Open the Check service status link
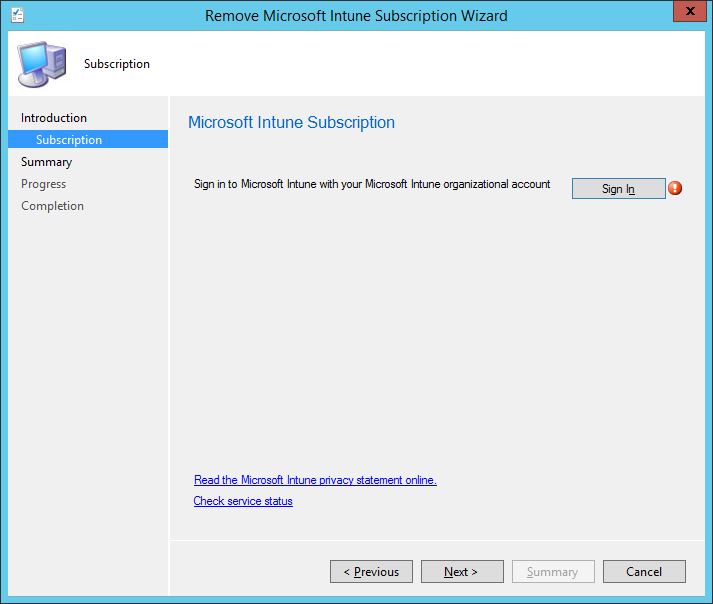The width and height of the screenshot is (713, 604). coord(243,501)
